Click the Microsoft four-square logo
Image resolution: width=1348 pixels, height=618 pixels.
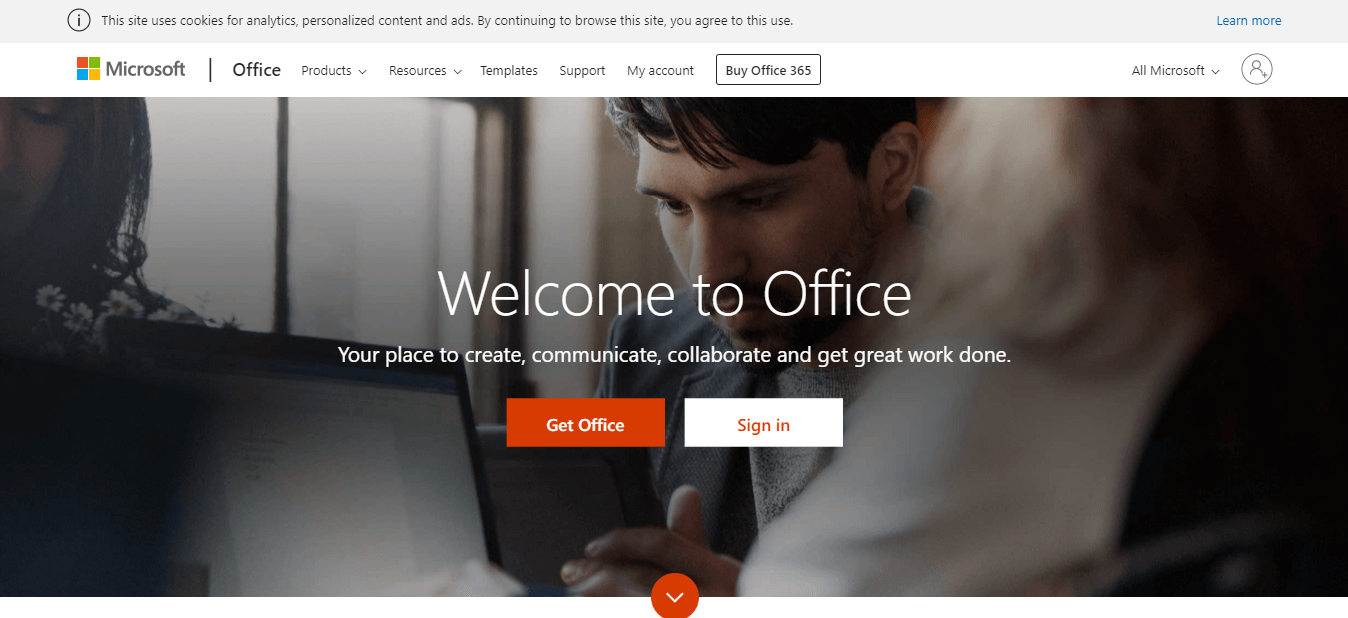pyautogui.click(x=89, y=69)
